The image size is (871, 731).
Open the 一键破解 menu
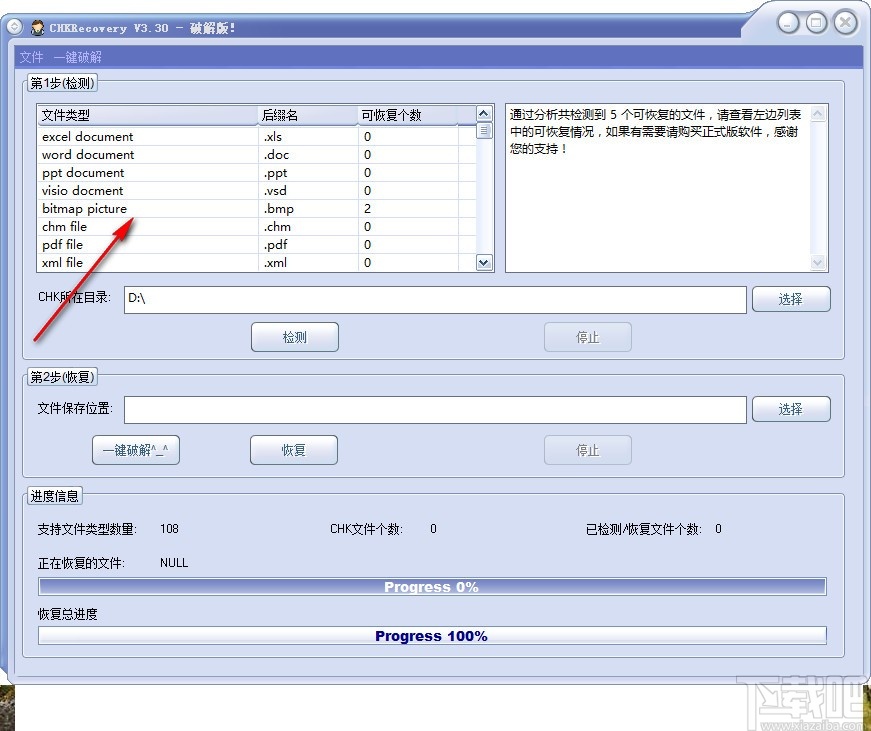click(78, 57)
